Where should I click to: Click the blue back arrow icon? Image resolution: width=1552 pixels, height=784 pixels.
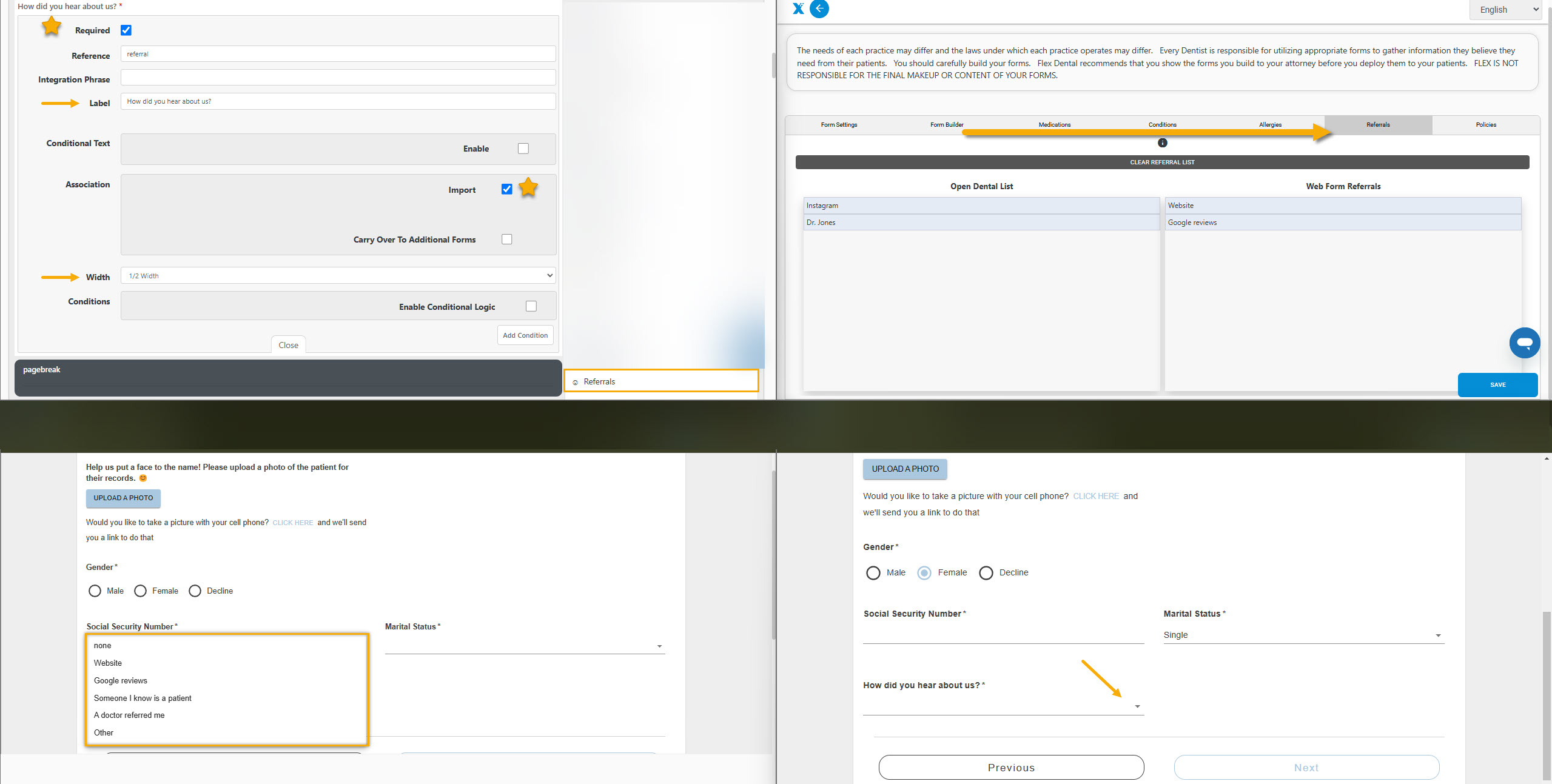pyautogui.click(x=819, y=8)
